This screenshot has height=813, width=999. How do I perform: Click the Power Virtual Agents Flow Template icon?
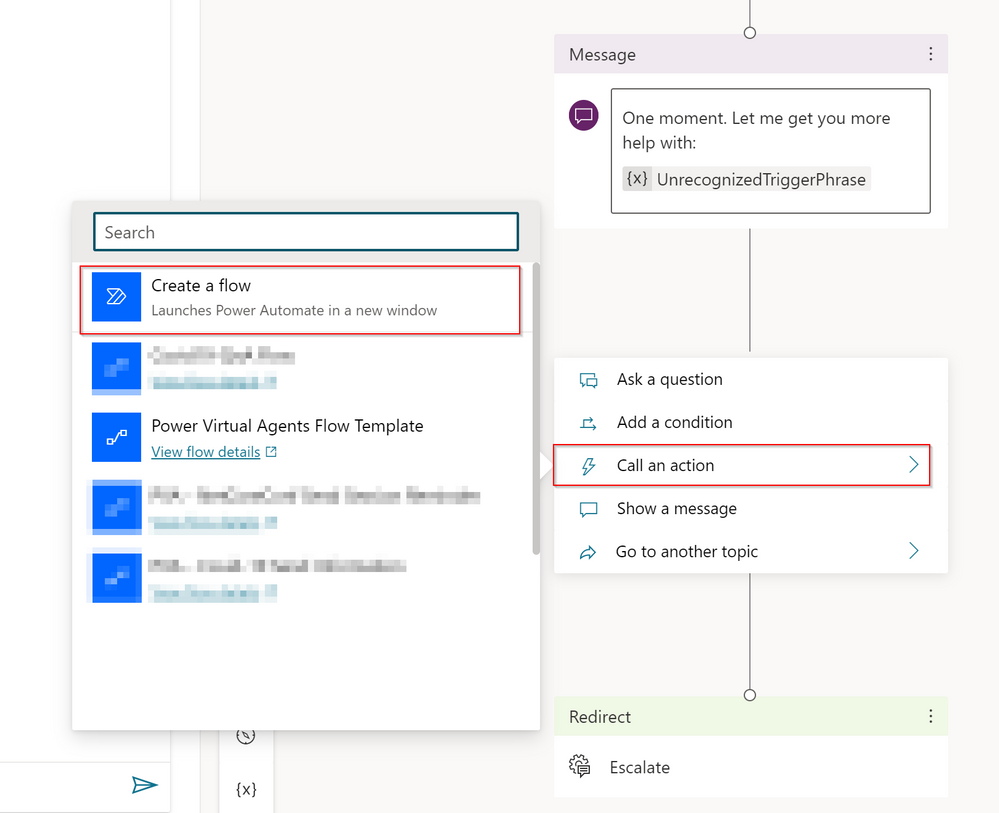coord(116,438)
